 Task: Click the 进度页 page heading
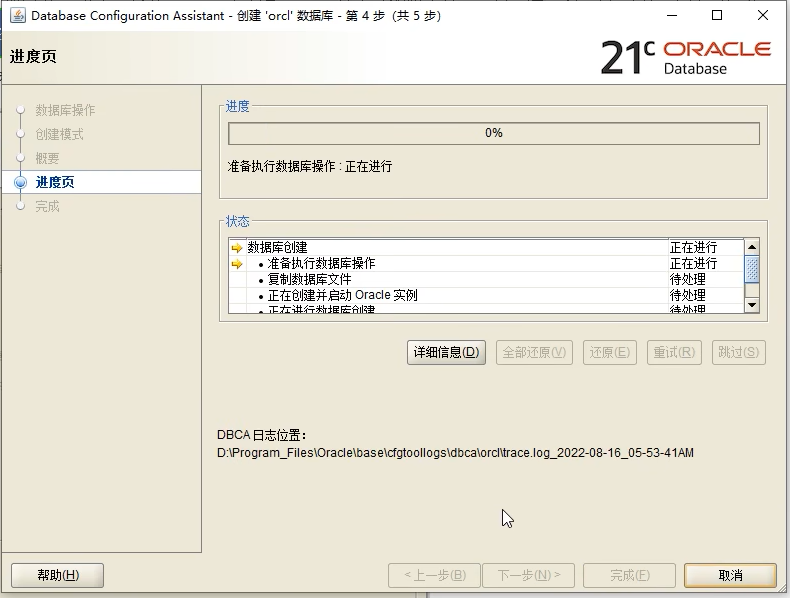pyautogui.click(x=33, y=56)
